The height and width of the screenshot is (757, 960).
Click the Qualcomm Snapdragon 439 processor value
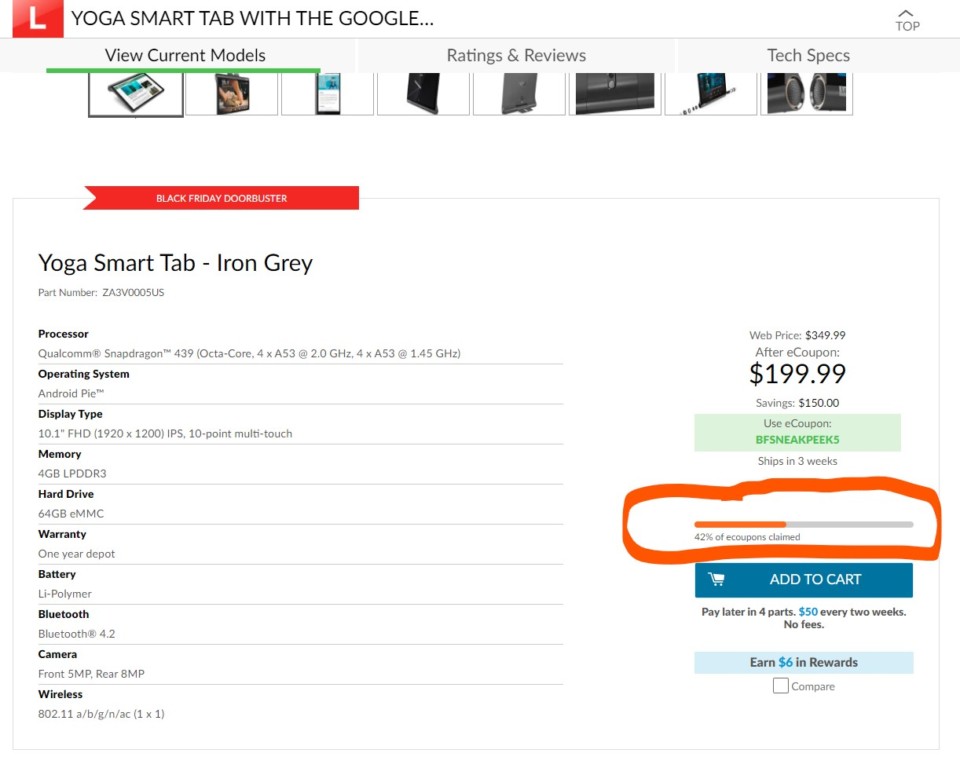click(x=249, y=353)
